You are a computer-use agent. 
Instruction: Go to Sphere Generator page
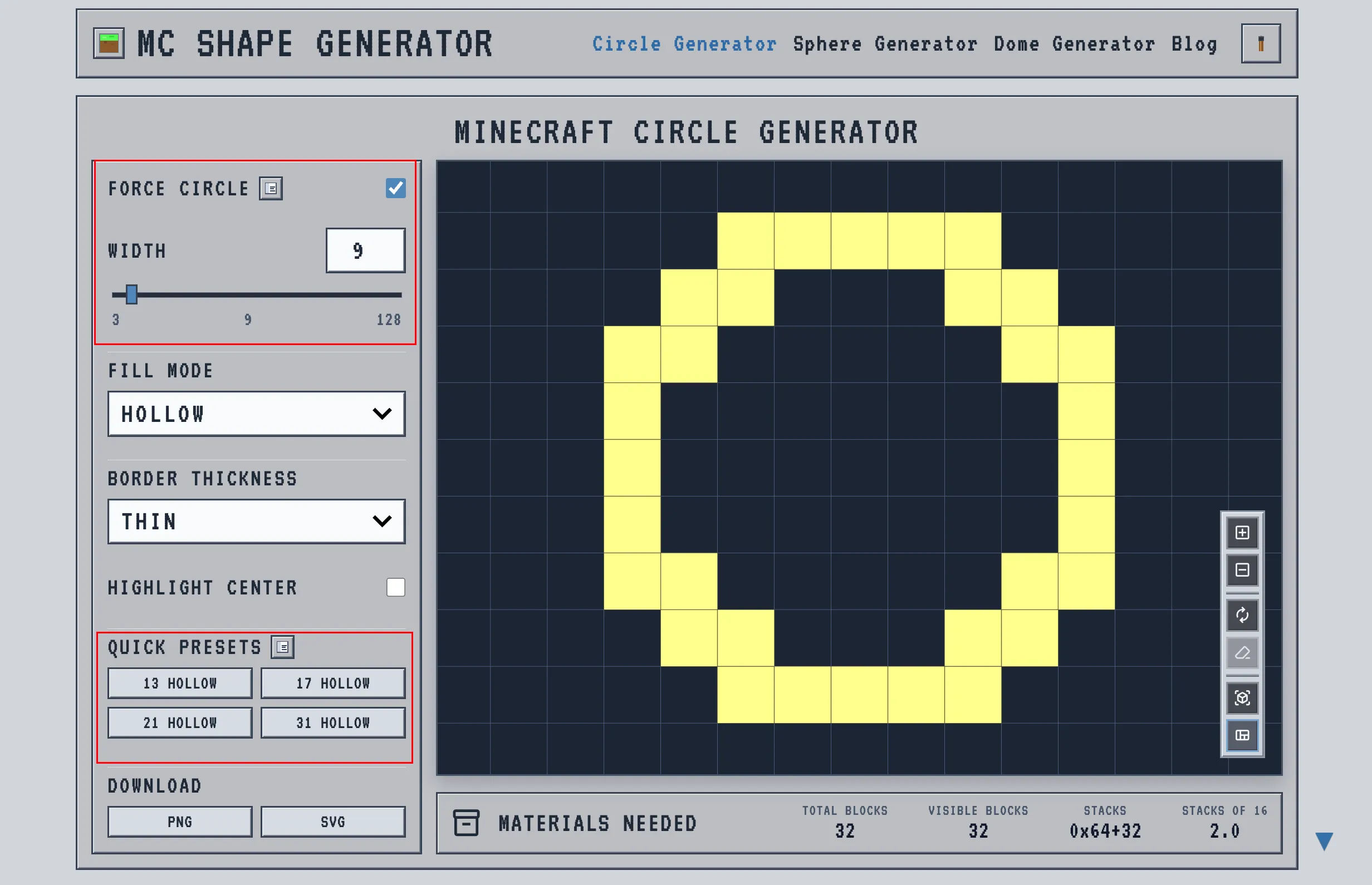point(885,43)
